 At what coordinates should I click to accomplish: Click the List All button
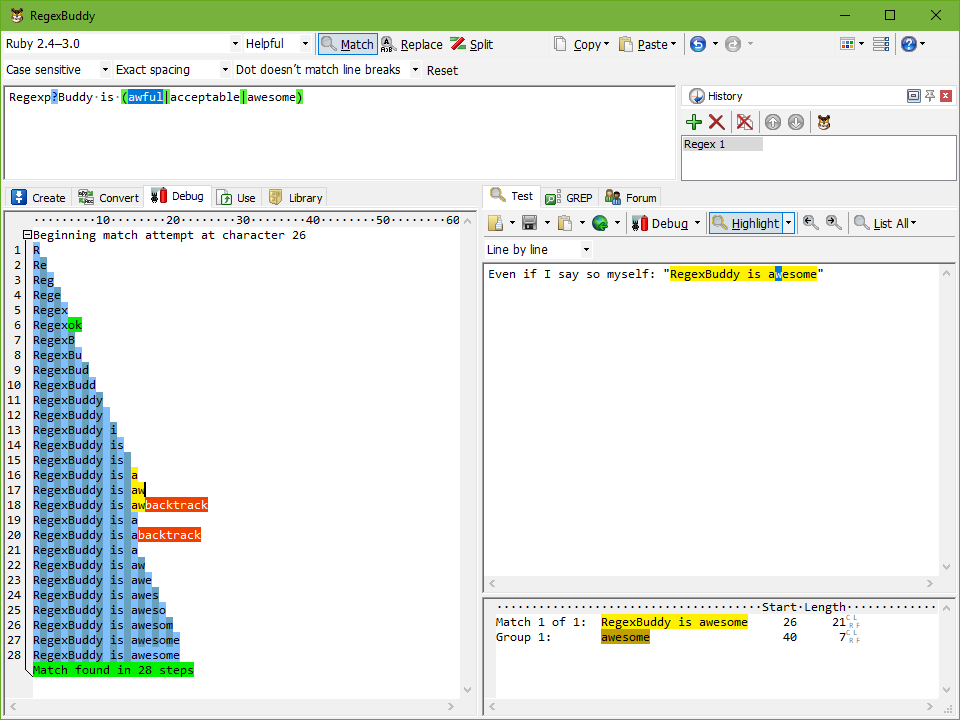click(886, 223)
